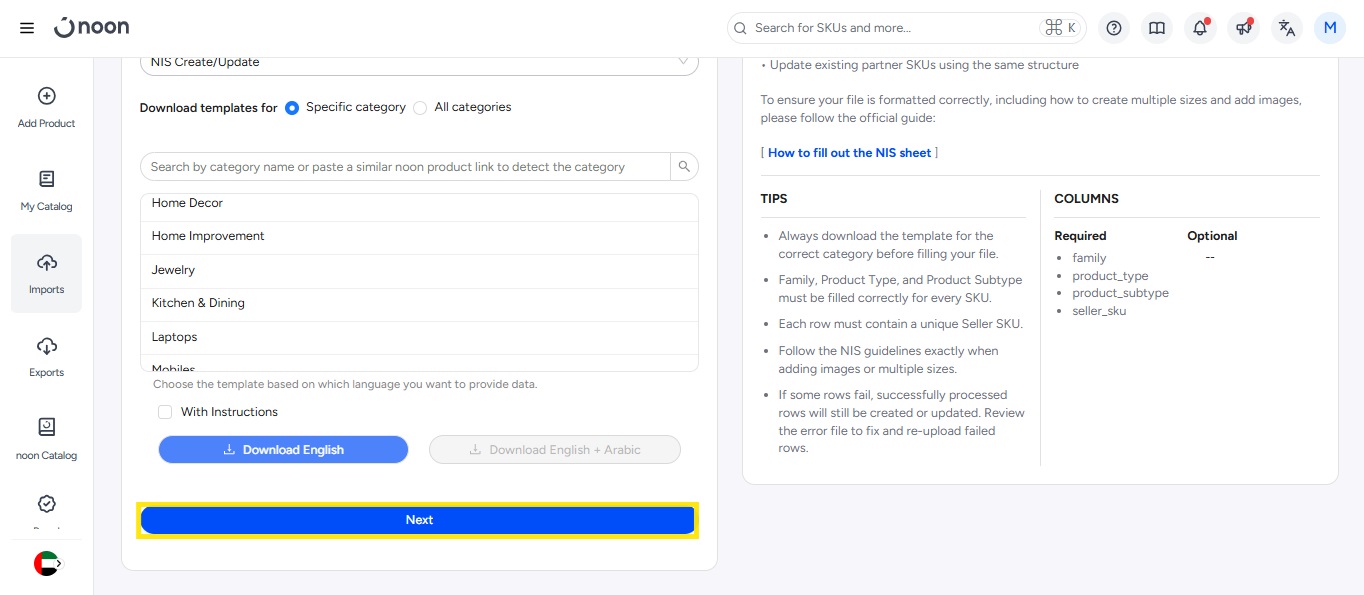Open the UAE country flag selector
The height and width of the screenshot is (595, 1364).
click(47, 564)
